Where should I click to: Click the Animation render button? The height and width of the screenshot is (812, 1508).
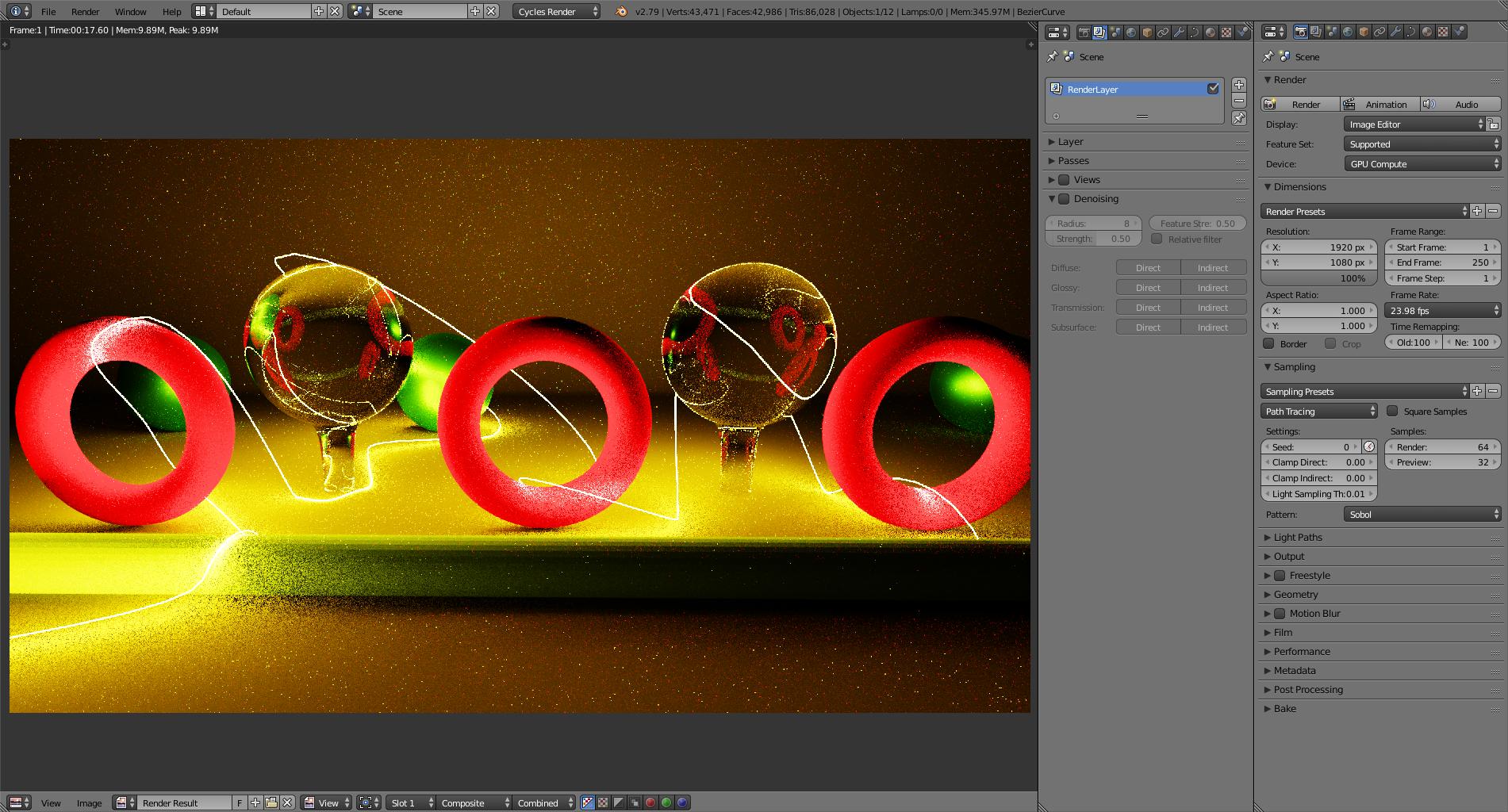tap(1380, 104)
